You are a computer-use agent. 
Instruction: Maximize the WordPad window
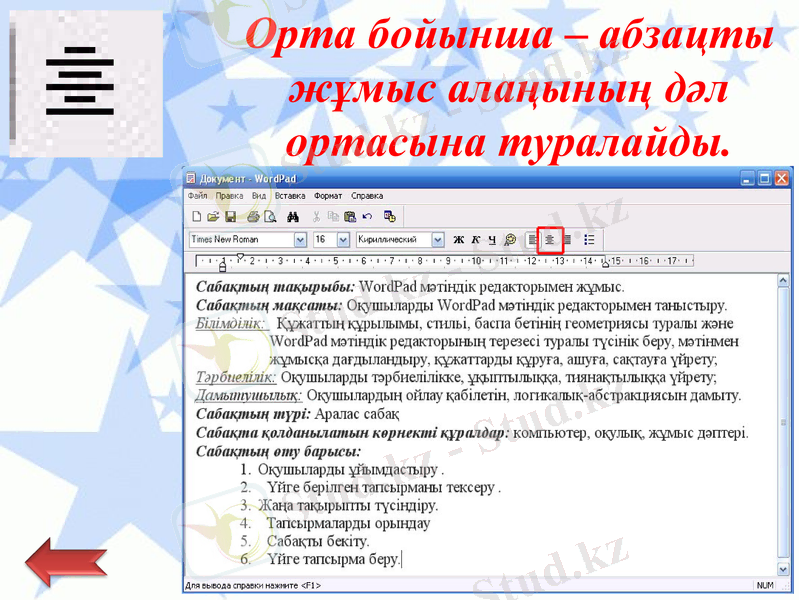(764, 178)
